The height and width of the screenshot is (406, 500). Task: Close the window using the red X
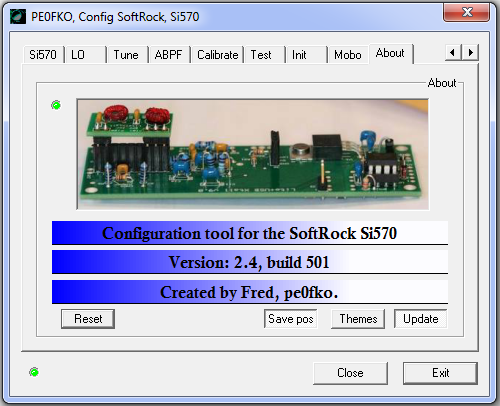pos(467,12)
